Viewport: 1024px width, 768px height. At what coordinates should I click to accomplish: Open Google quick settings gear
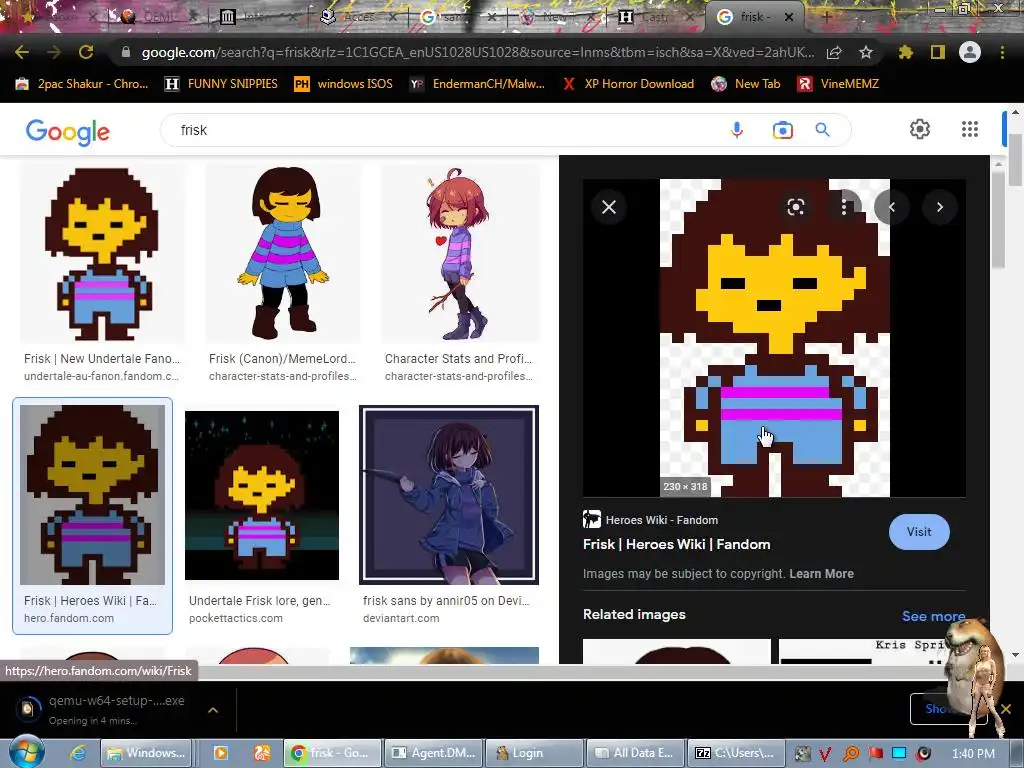[x=920, y=129]
